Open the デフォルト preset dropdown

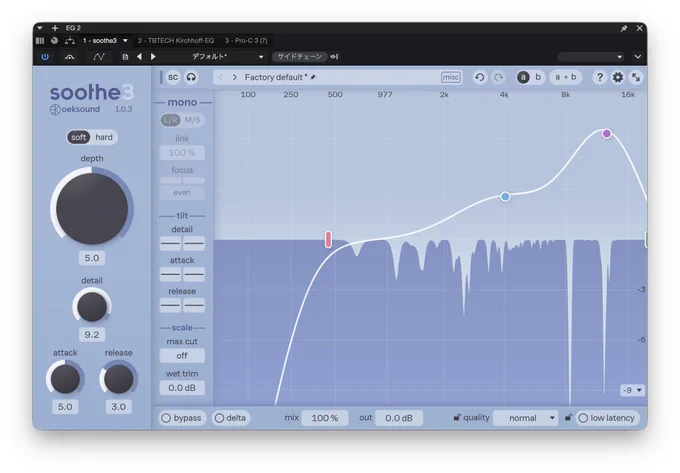(228, 57)
